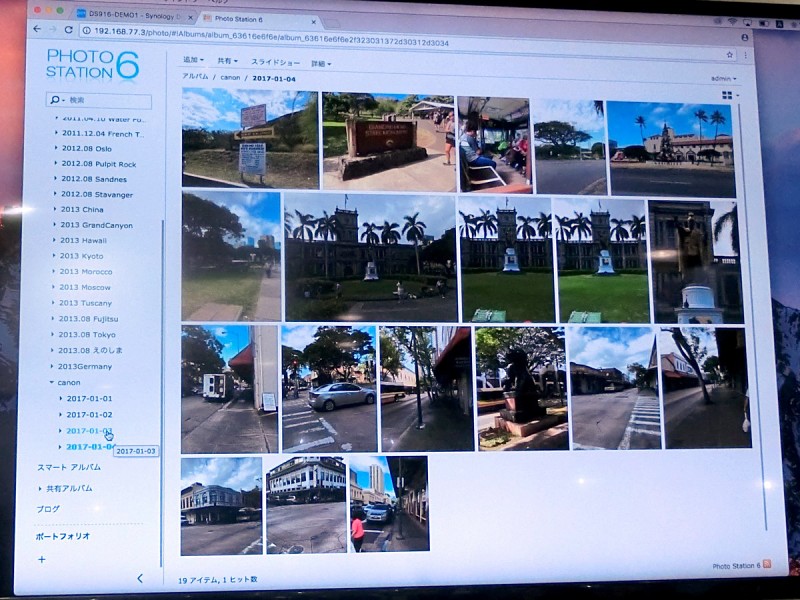The image size is (800, 600).
Task: Open the pedestrian in red shirt photo
Action: [389, 504]
